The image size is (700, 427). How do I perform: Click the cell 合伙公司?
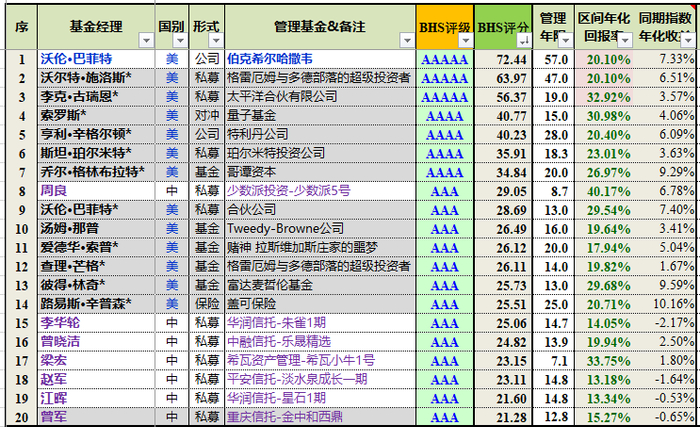coord(320,209)
